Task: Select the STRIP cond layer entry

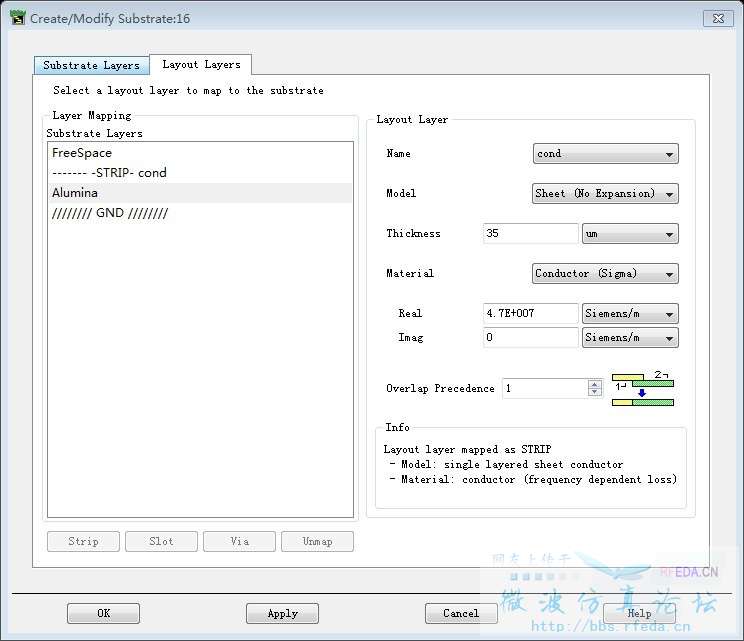Action: point(109,173)
